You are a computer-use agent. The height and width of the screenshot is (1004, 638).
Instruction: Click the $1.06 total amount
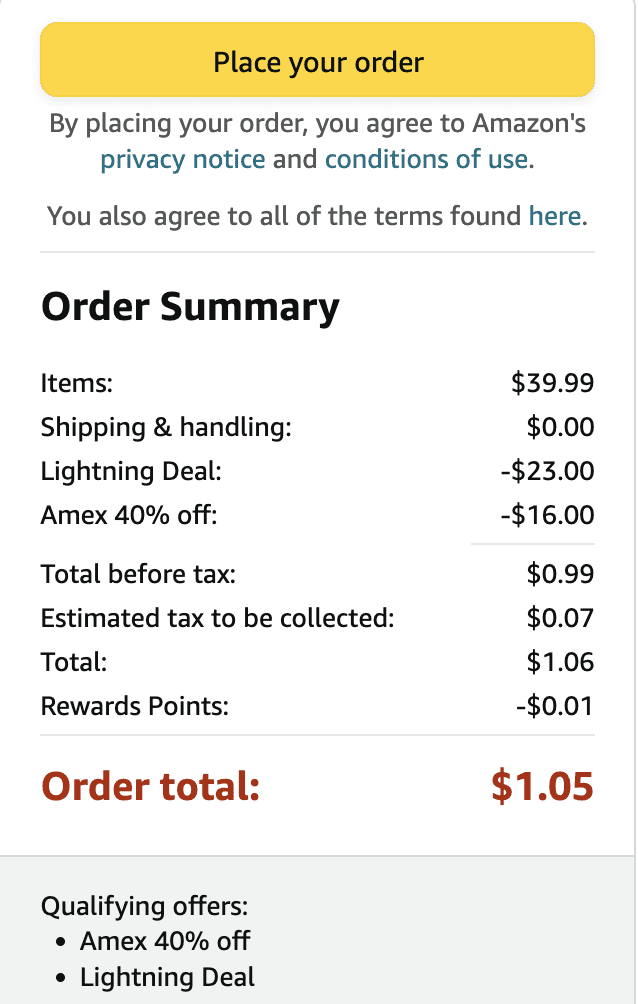pos(560,662)
